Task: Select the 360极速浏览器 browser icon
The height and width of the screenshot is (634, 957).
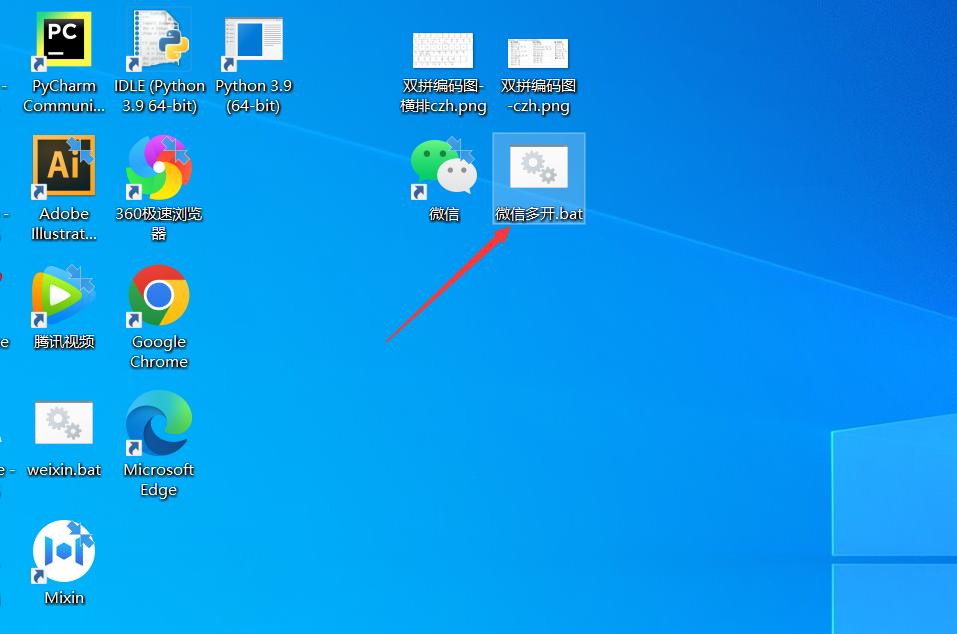Action: coord(159,167)
